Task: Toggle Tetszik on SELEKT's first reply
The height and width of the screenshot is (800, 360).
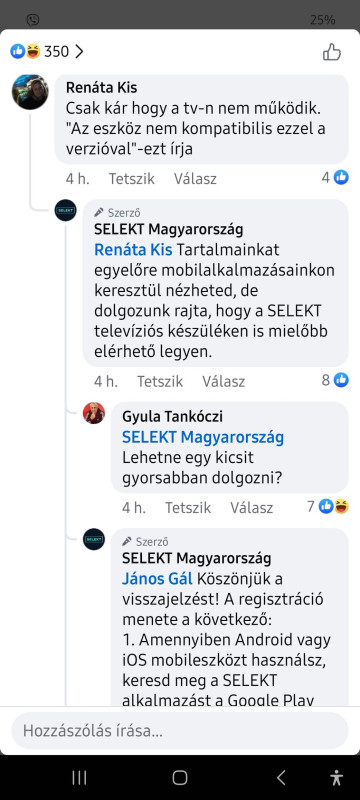Action: (x=160, y=382)
